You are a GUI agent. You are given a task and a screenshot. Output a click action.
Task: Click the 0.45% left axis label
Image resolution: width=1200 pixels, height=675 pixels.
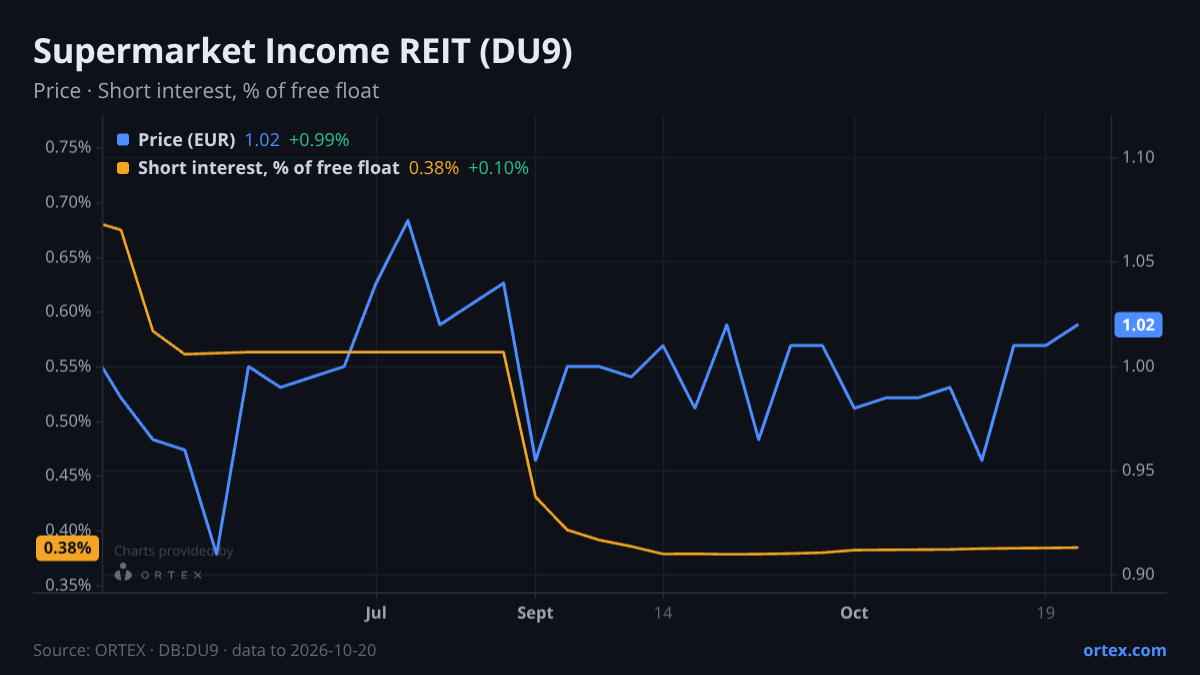click(x=68, y=475)
